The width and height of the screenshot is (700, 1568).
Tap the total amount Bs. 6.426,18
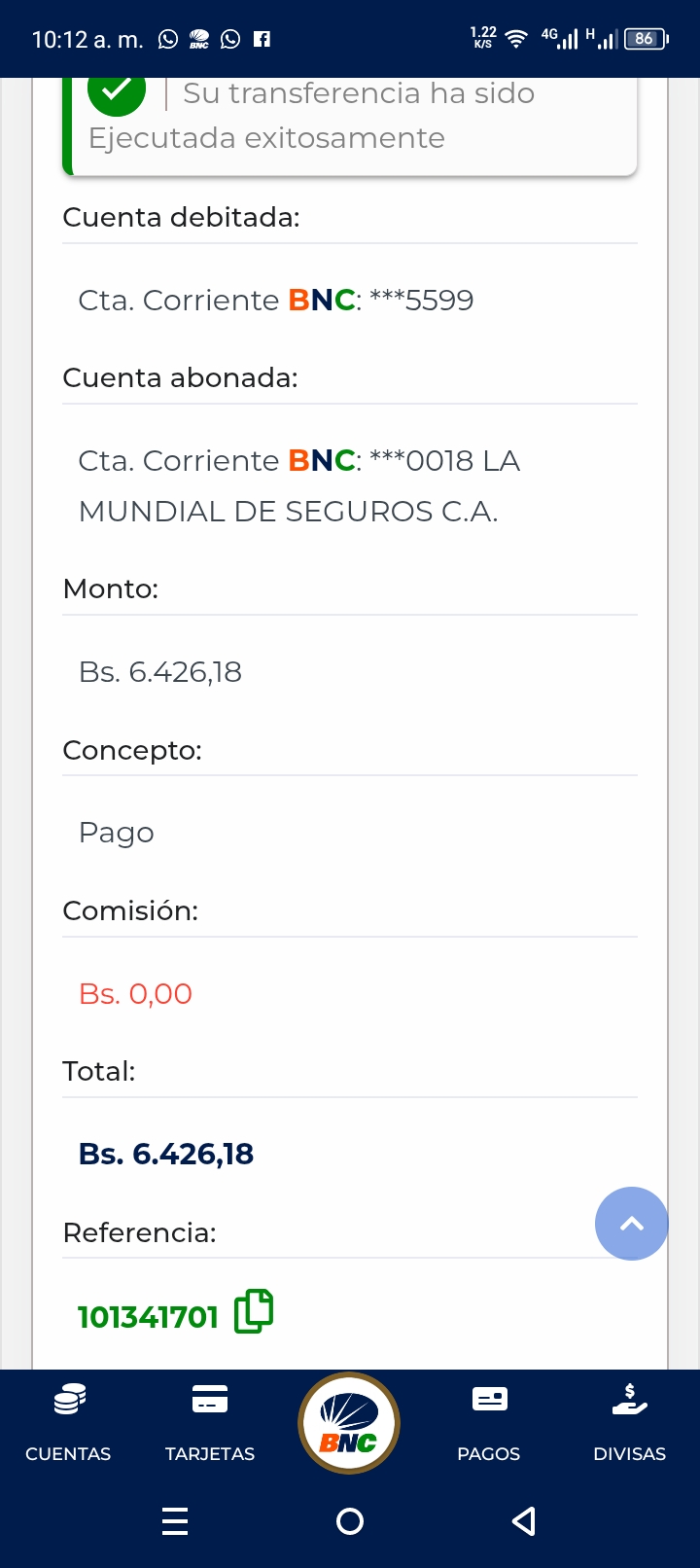(166, 1154)
